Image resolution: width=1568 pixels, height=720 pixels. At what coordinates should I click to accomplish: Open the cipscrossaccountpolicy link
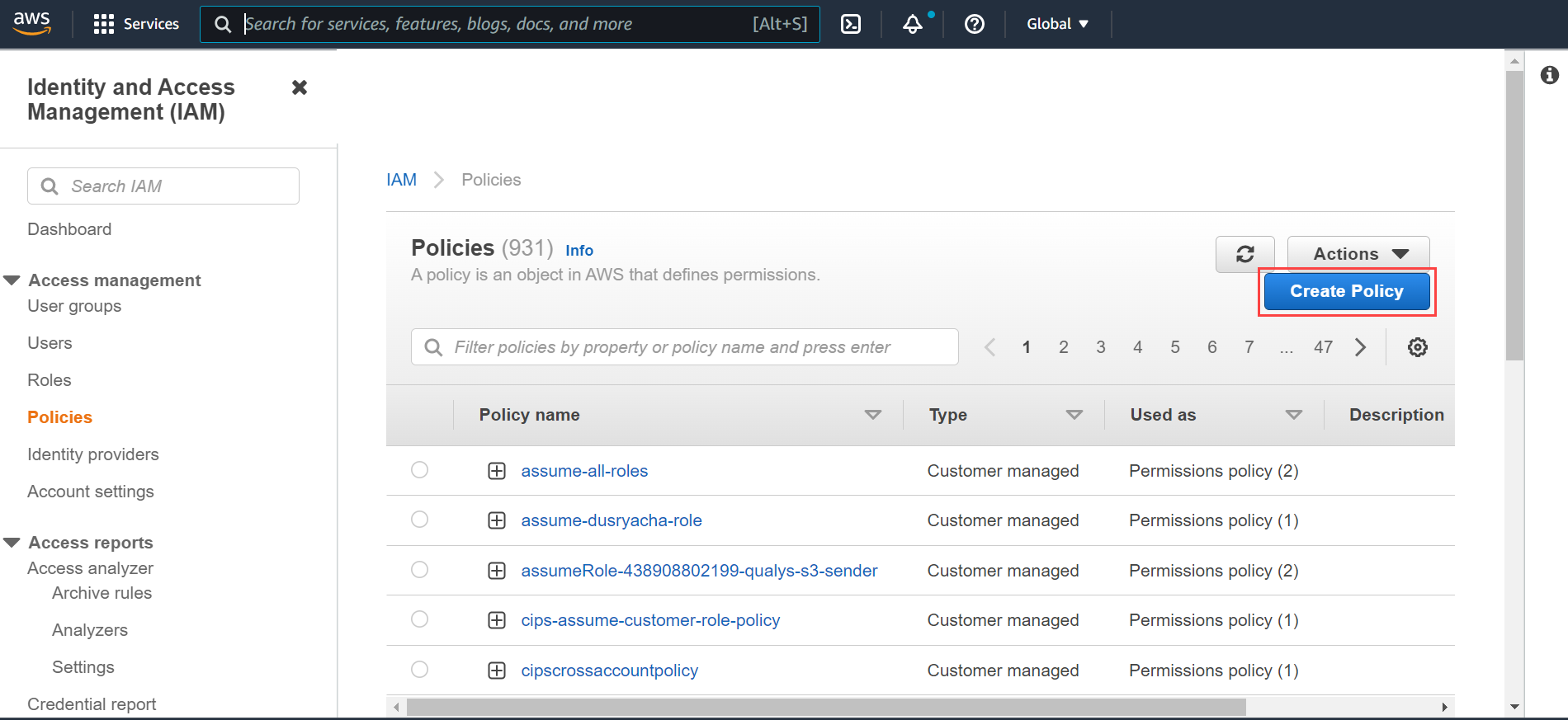coord(610,671)
